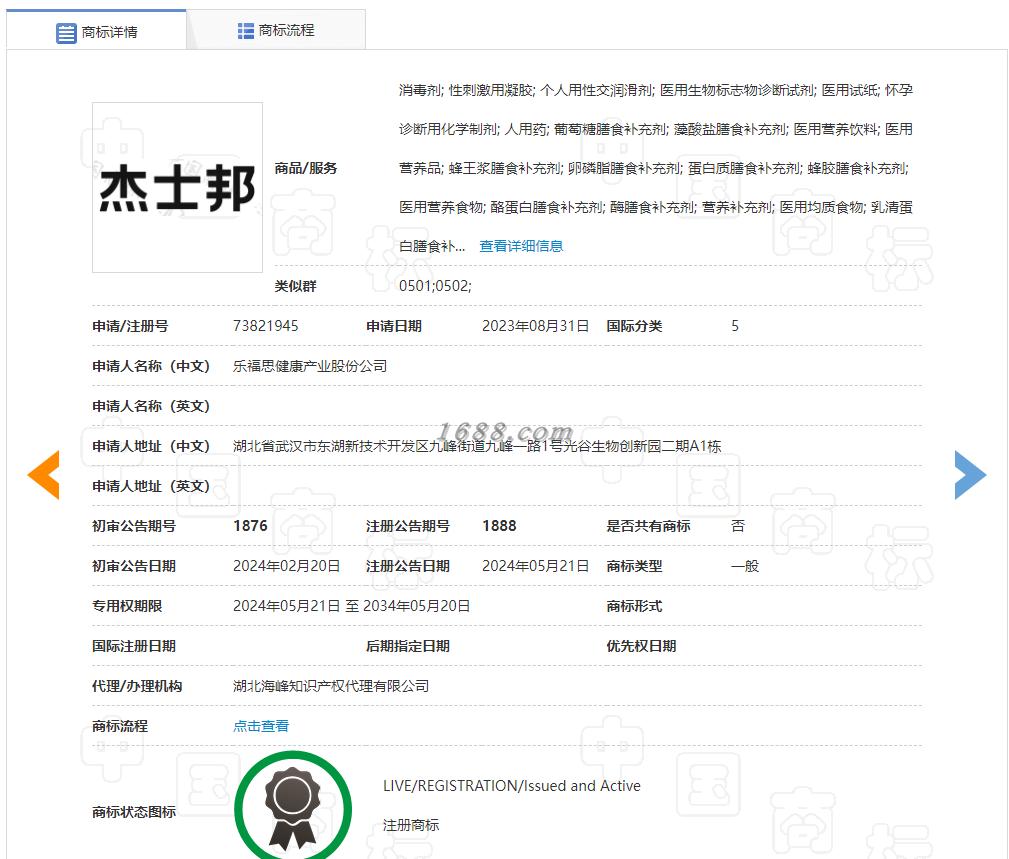1009x859 pixels.
Task: Open the 商标详情 tab
Action: coord(97,31)
